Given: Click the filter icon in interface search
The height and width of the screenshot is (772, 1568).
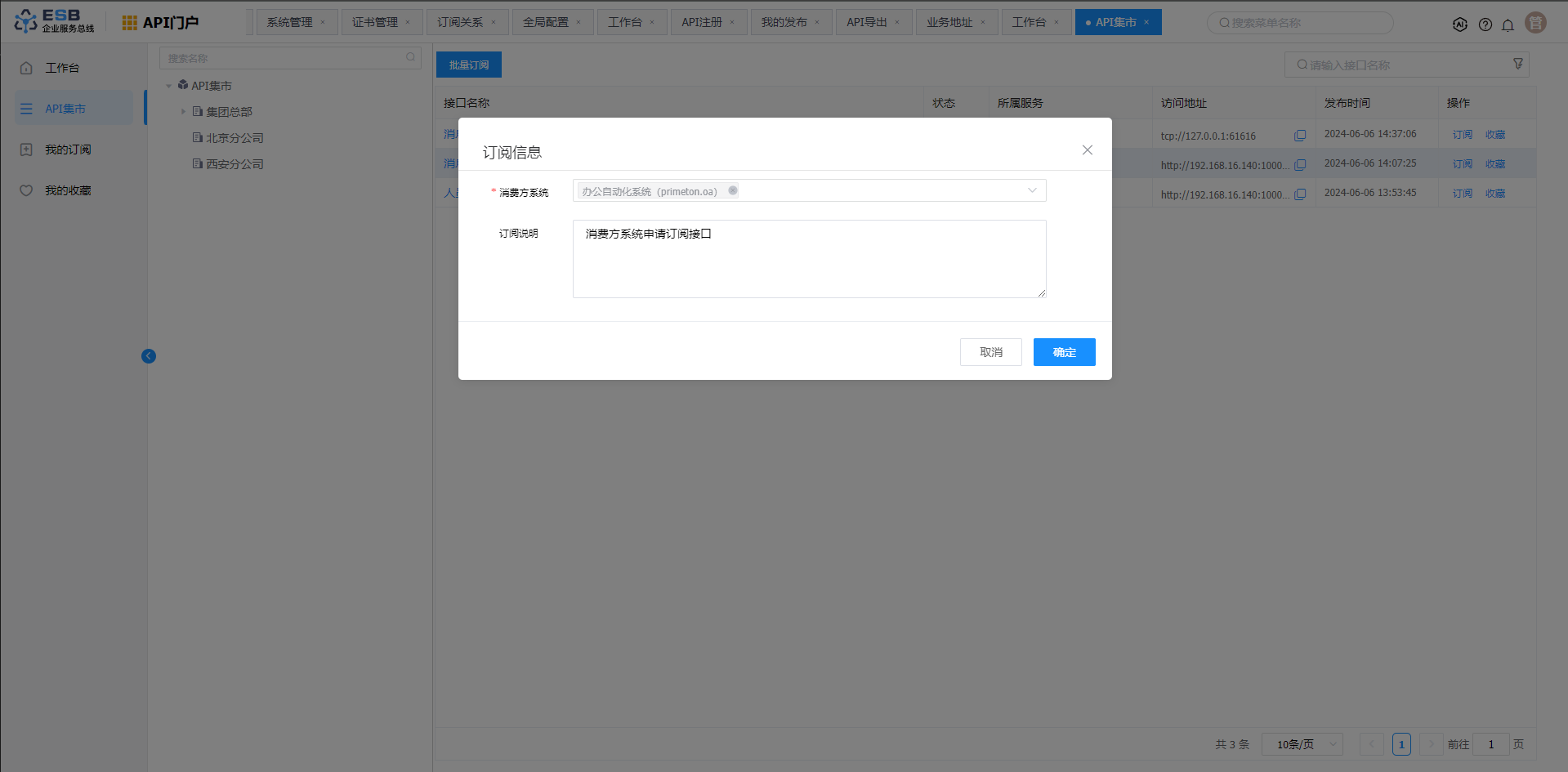Looking at the screenshot, I should (x=1517, y=64).
